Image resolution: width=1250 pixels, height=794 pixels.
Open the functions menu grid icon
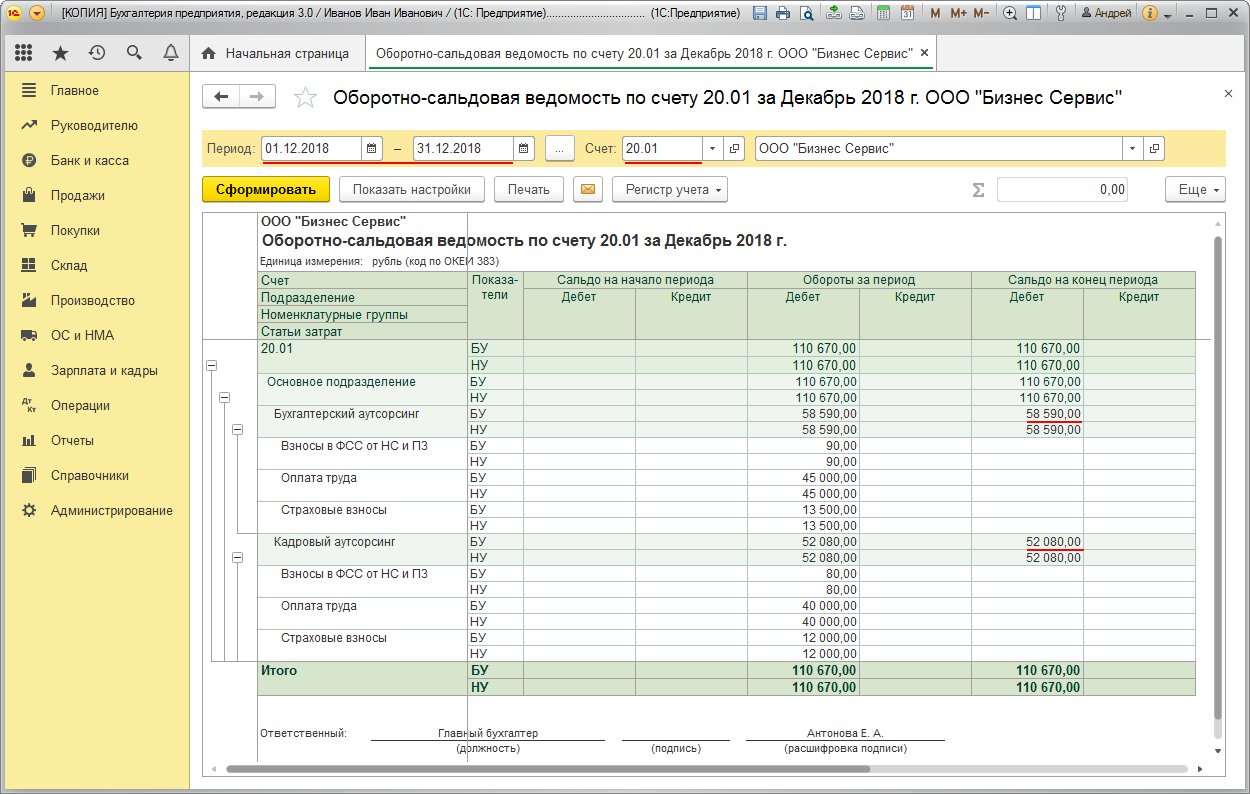pos(24,53)
